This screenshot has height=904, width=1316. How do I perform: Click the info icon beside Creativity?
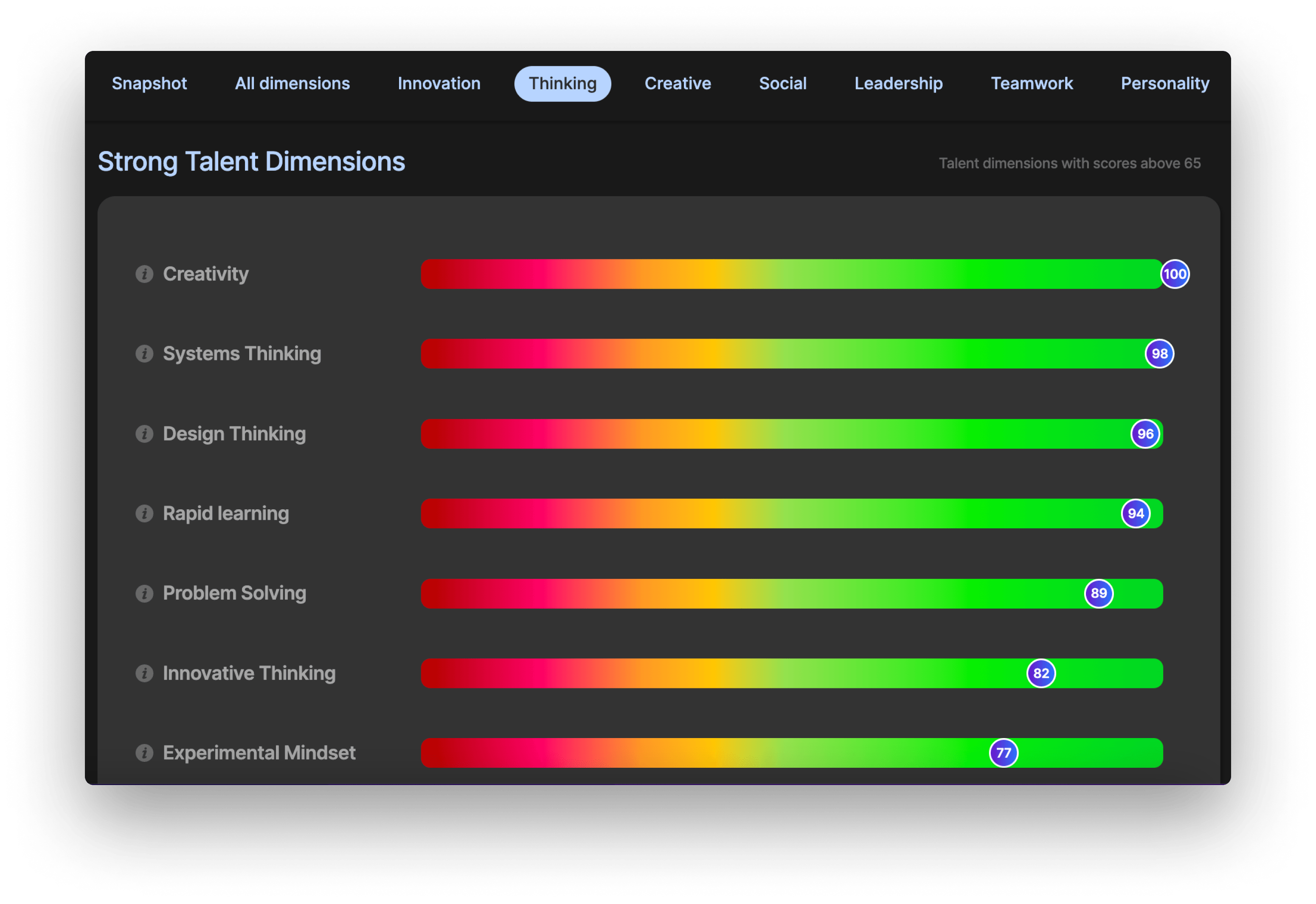[x=144, y=274]
